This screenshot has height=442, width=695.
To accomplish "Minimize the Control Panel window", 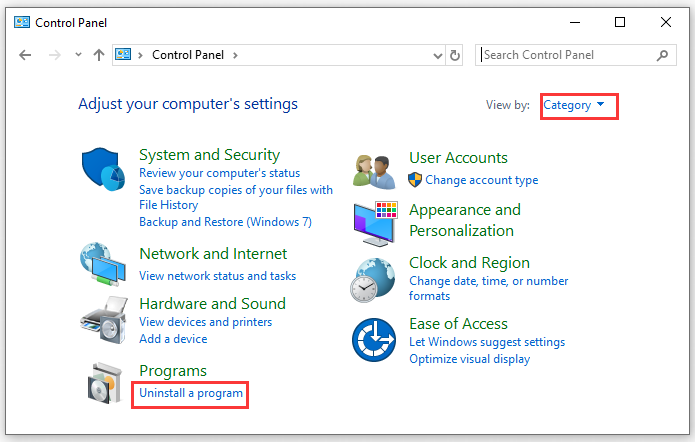I will pos(575,22).
